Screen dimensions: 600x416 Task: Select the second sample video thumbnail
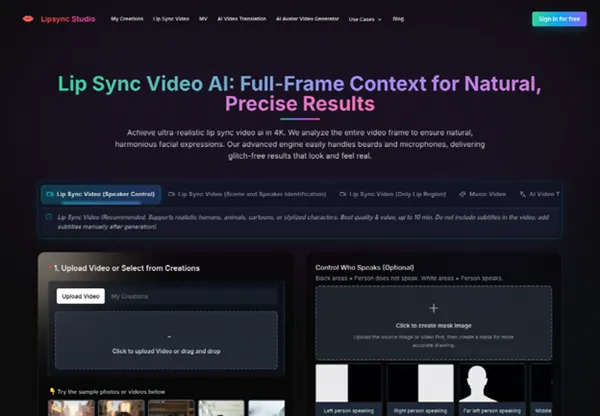[121, 408]
